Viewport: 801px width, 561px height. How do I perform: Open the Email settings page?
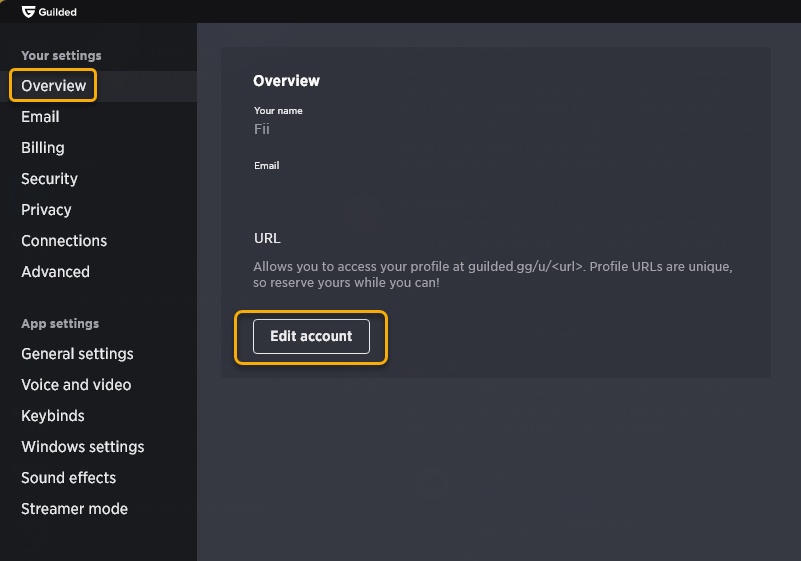(x=40, y=117)
